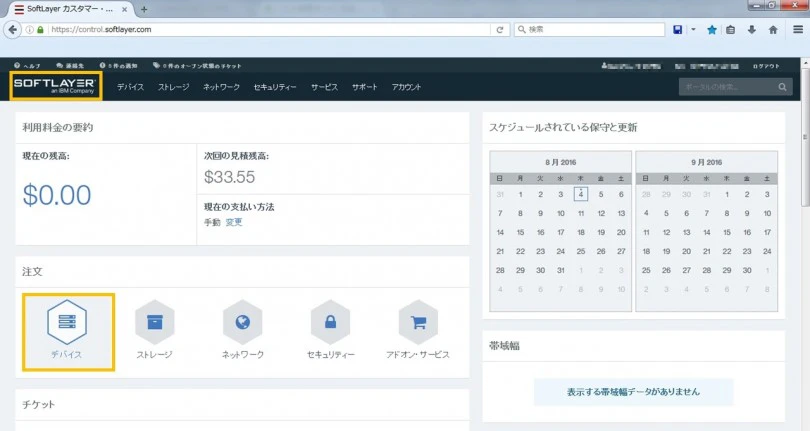Open the user account name with person icon
This screenshot has width=810, height=431.
(631, 66)
